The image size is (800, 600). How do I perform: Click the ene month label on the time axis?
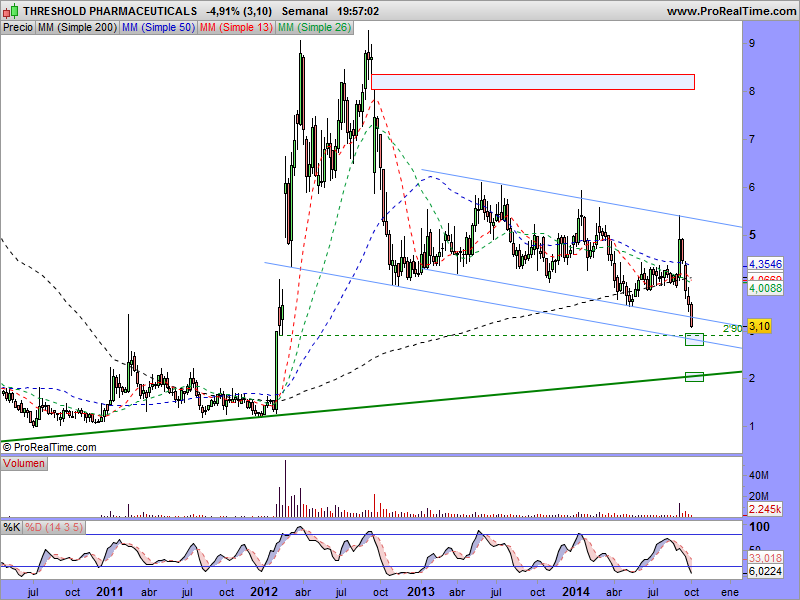coord(730,592)
